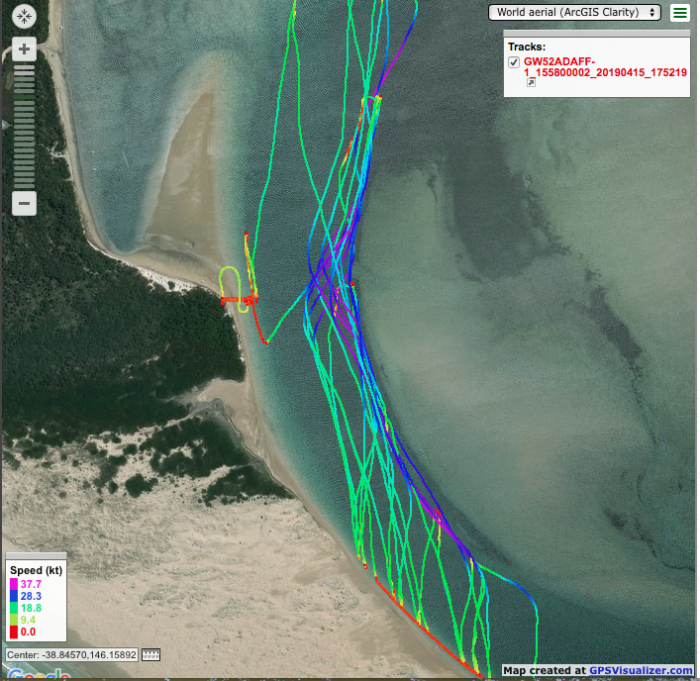Click the recenter map arrows icon

[x=24, y=17]
